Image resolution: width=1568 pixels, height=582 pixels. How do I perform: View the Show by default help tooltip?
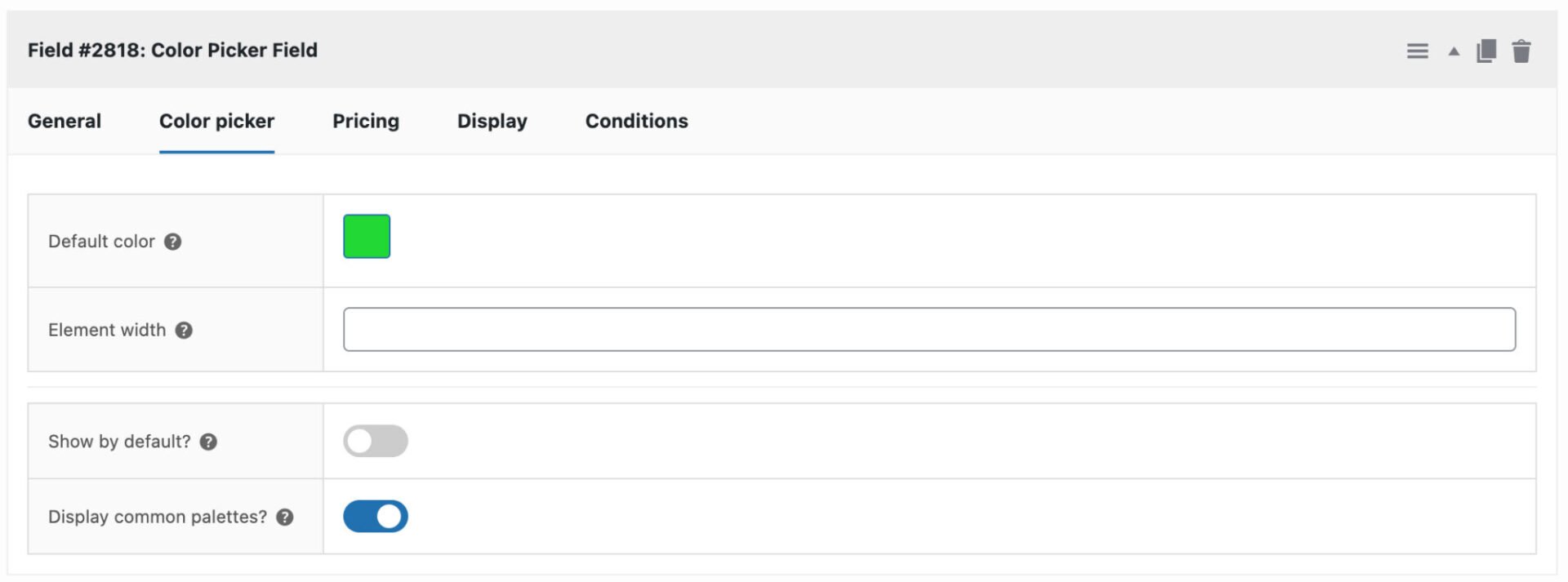[209, 442]
